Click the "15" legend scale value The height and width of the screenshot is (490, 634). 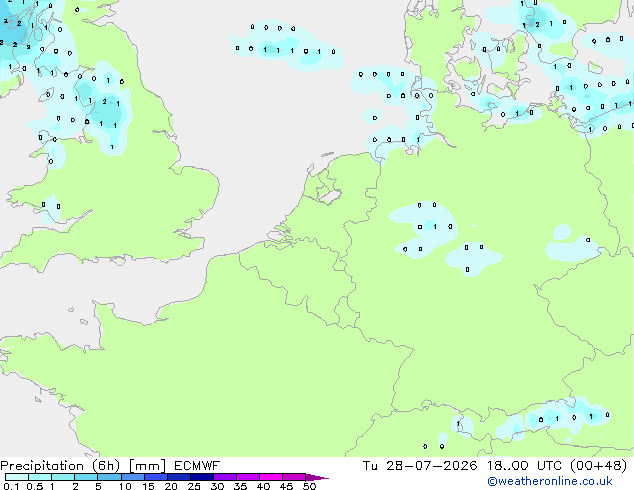click(148, 486)
